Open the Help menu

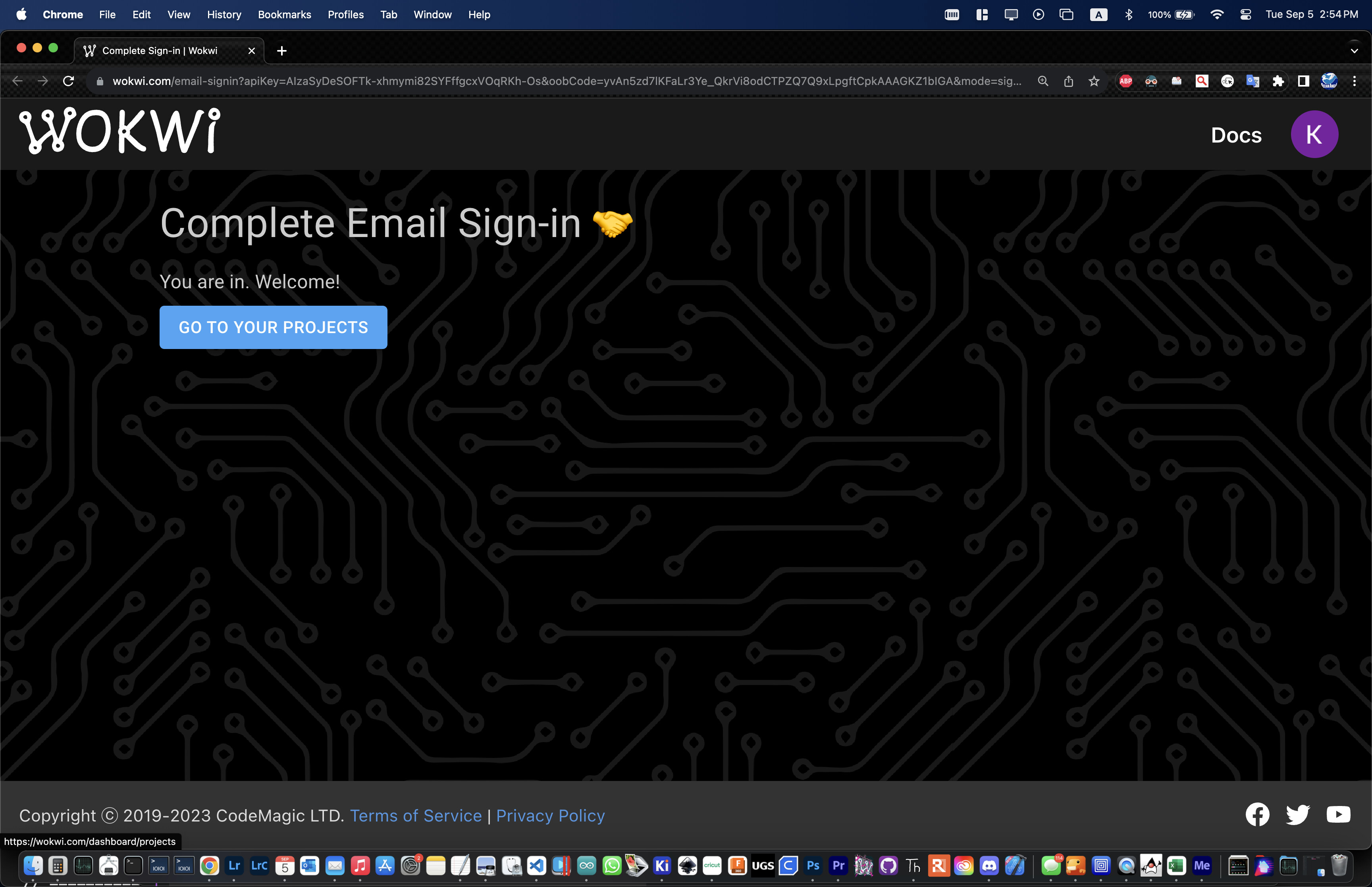479,14
